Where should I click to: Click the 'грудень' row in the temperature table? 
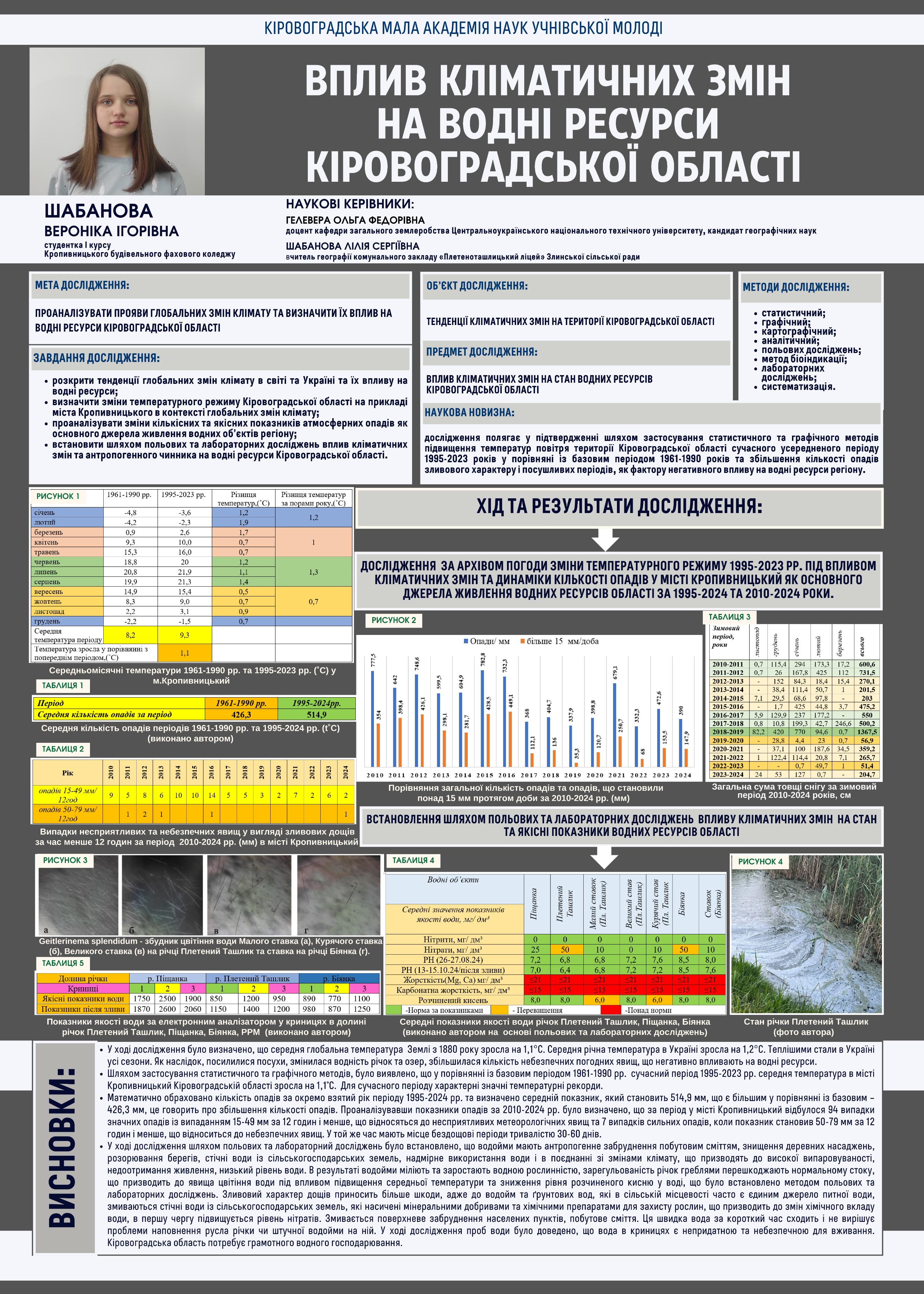[192, 621]
